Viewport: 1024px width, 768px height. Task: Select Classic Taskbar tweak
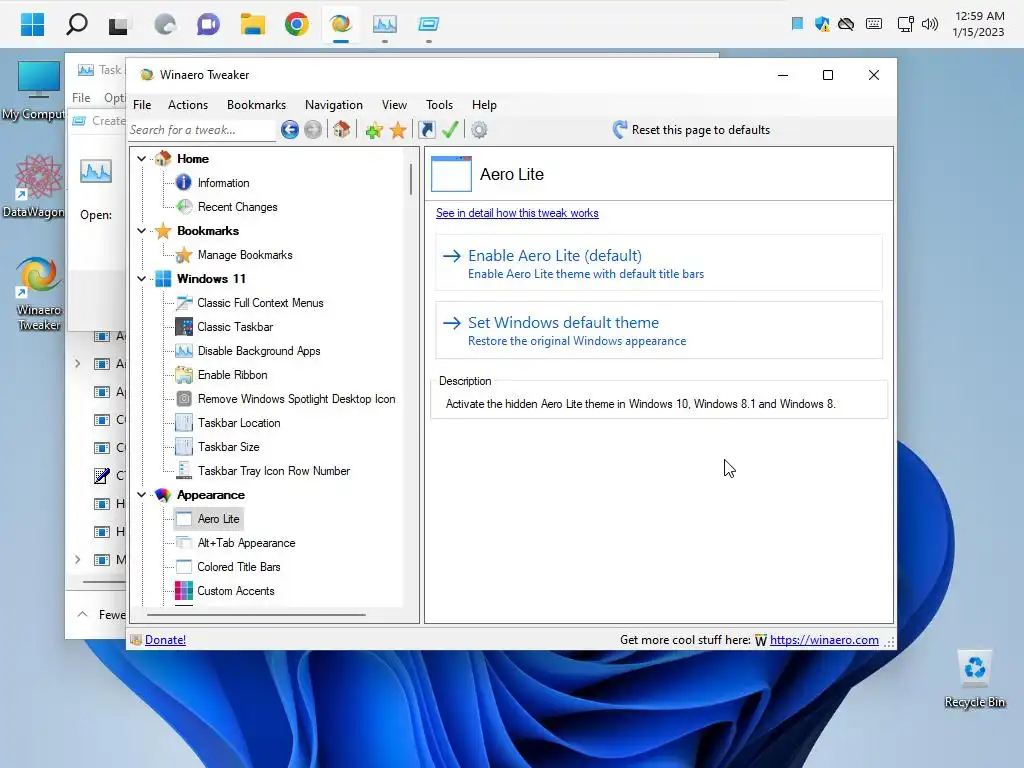[235, 327]
